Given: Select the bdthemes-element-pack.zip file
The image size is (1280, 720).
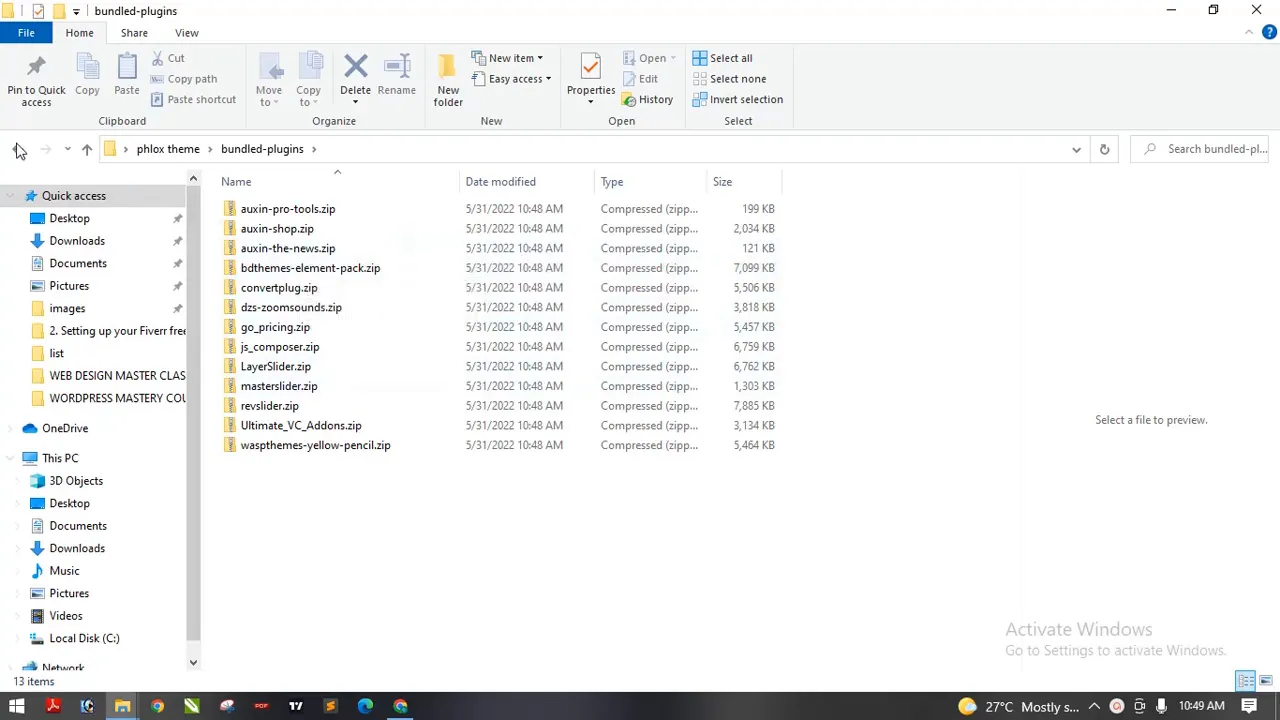Looking at the screenshot, I should click(x=310, y=268).
